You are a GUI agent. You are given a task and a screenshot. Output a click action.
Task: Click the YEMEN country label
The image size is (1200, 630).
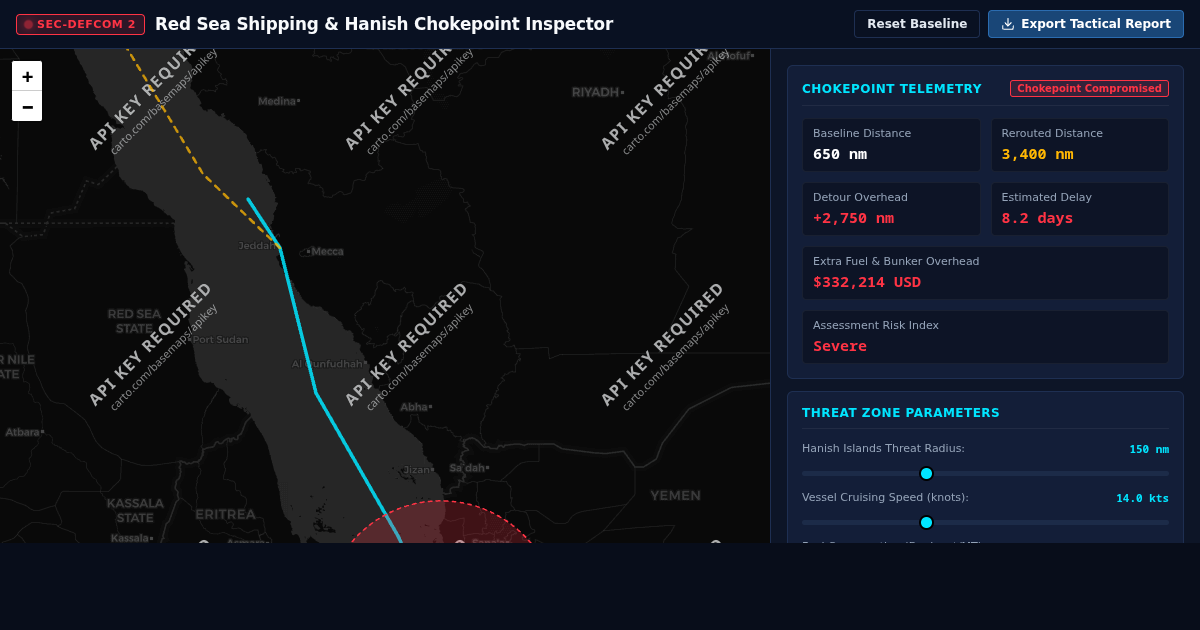[675, 495]
